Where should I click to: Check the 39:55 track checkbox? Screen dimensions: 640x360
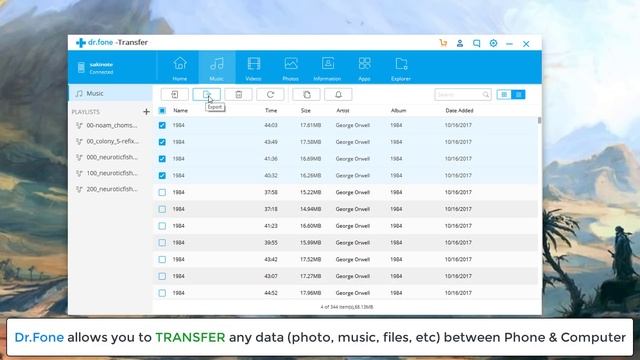(x=162, y=242)
